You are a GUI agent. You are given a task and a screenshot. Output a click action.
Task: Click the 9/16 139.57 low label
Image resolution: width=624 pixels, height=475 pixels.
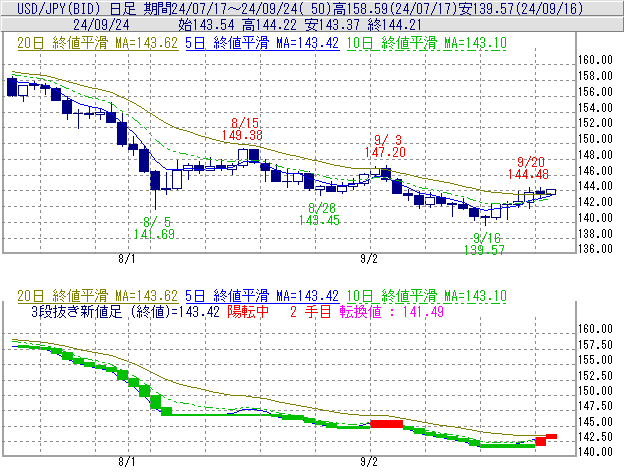click(x=484, y=244)
